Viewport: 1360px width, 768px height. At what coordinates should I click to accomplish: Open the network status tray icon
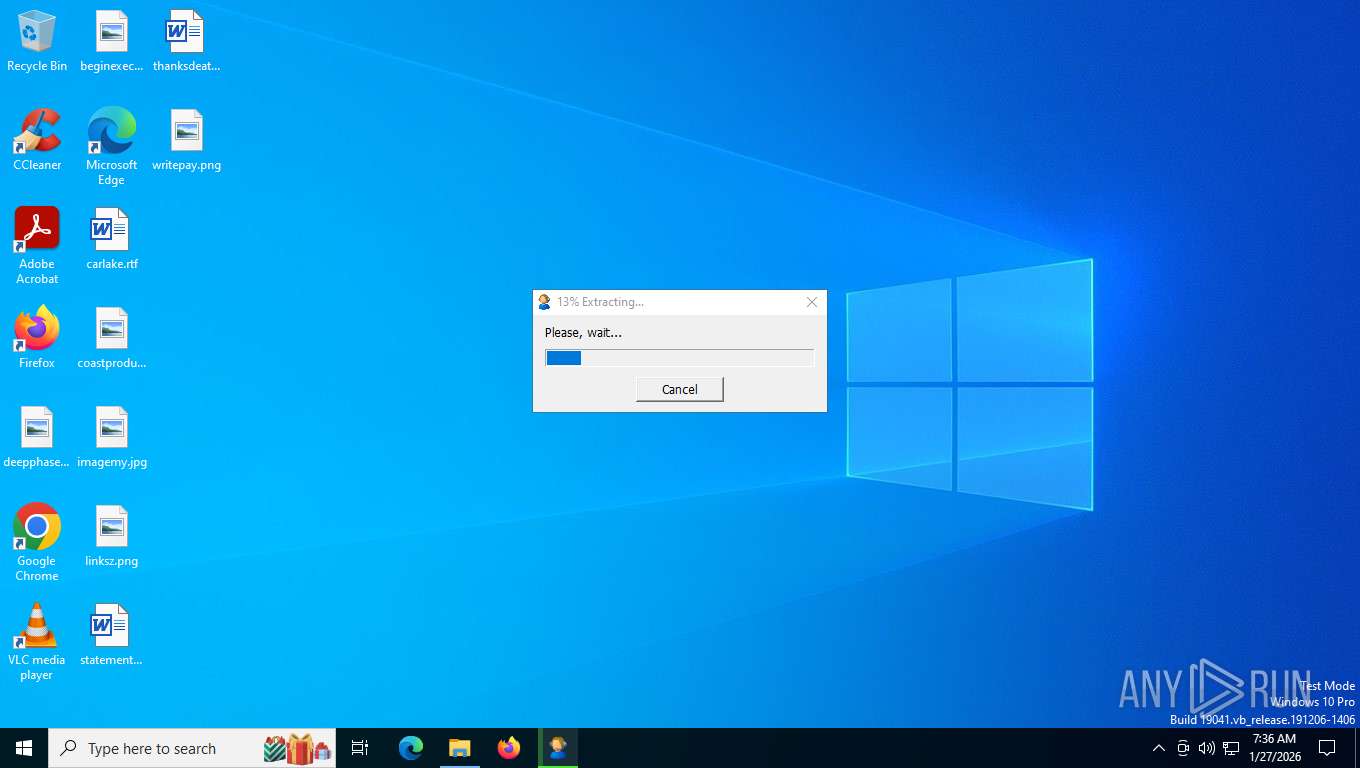pos(1231,748)
